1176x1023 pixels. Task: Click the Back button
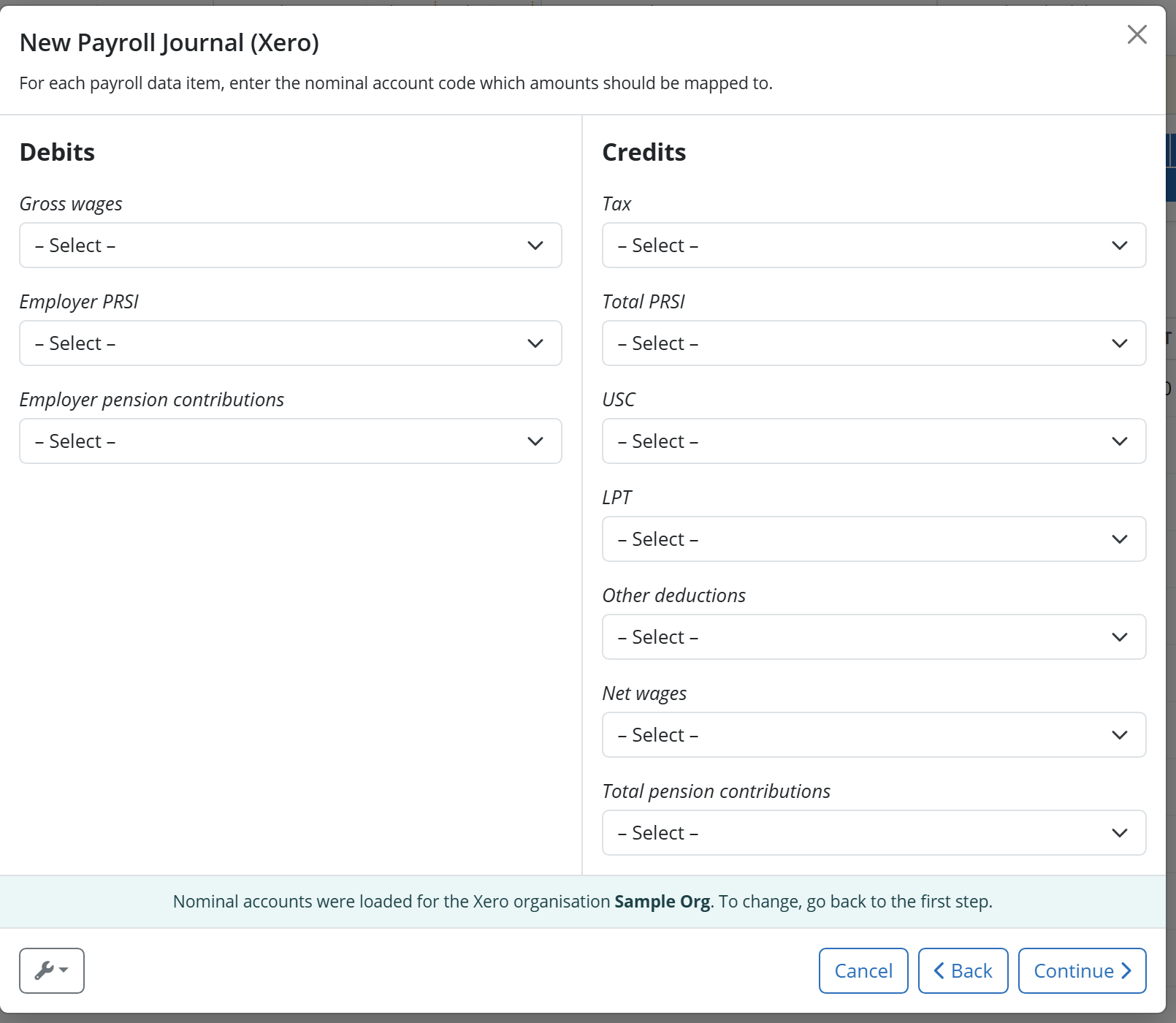pos(963,970)
